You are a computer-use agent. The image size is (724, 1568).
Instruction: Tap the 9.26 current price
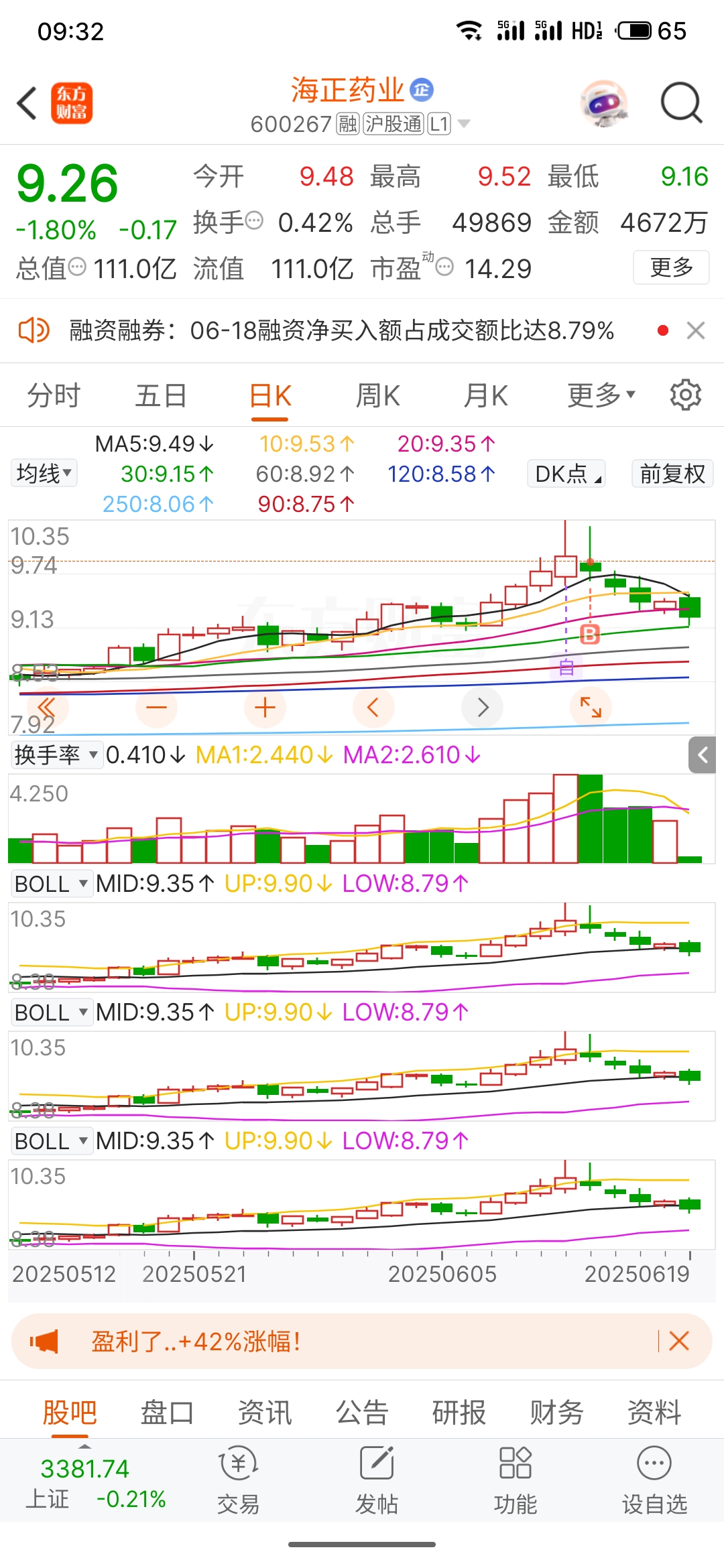(x=67, y=183)
